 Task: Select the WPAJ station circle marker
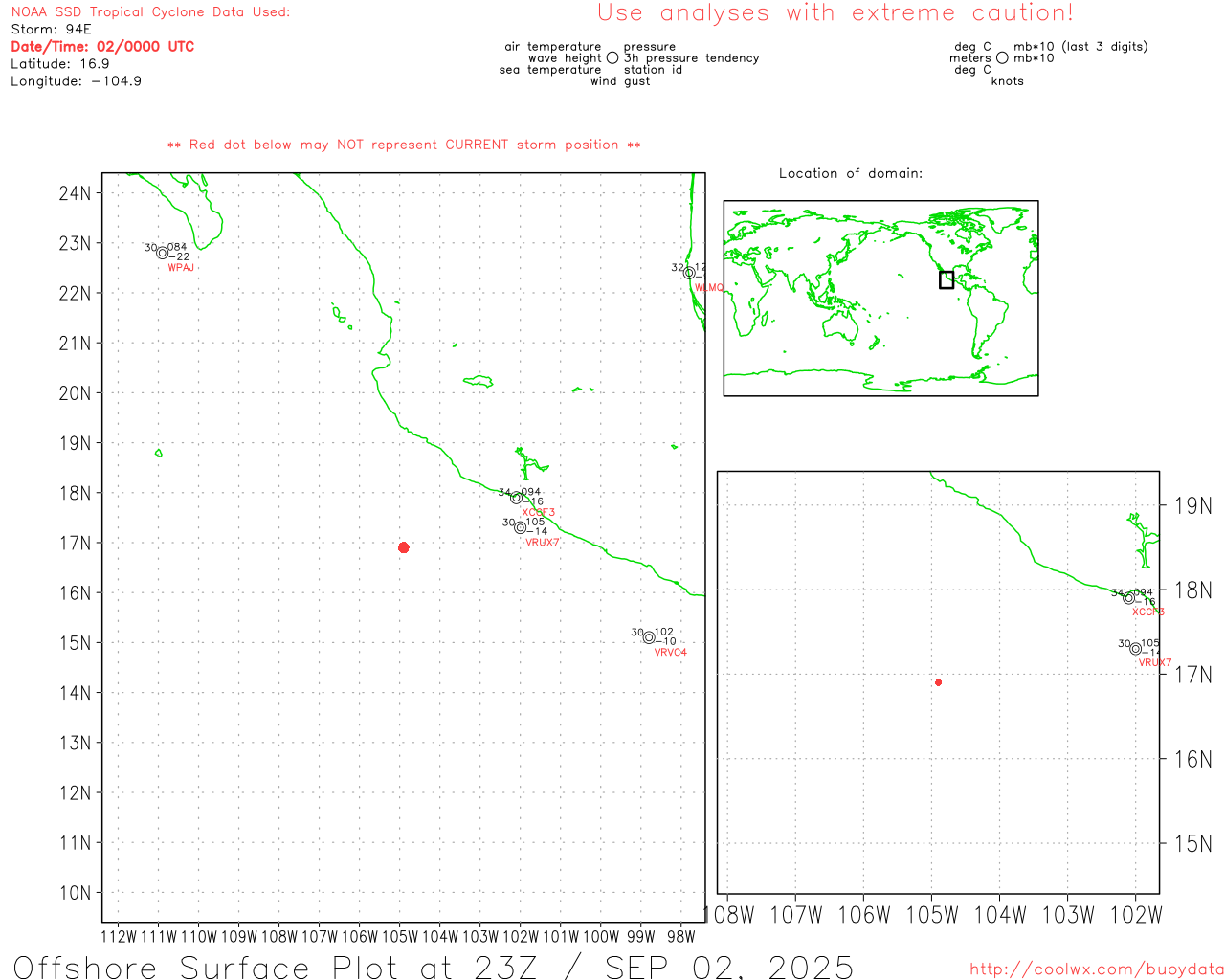[x=163, y=253]
